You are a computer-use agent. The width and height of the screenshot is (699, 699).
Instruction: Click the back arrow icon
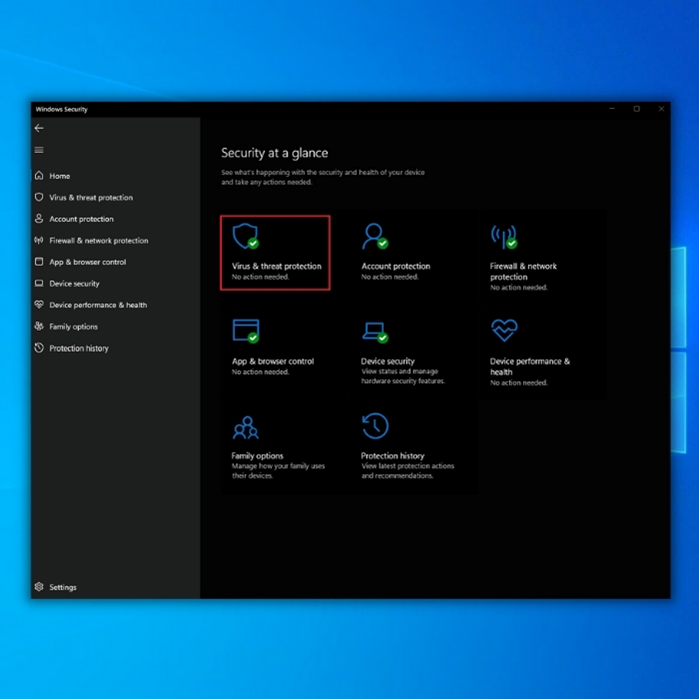[39, 128]
